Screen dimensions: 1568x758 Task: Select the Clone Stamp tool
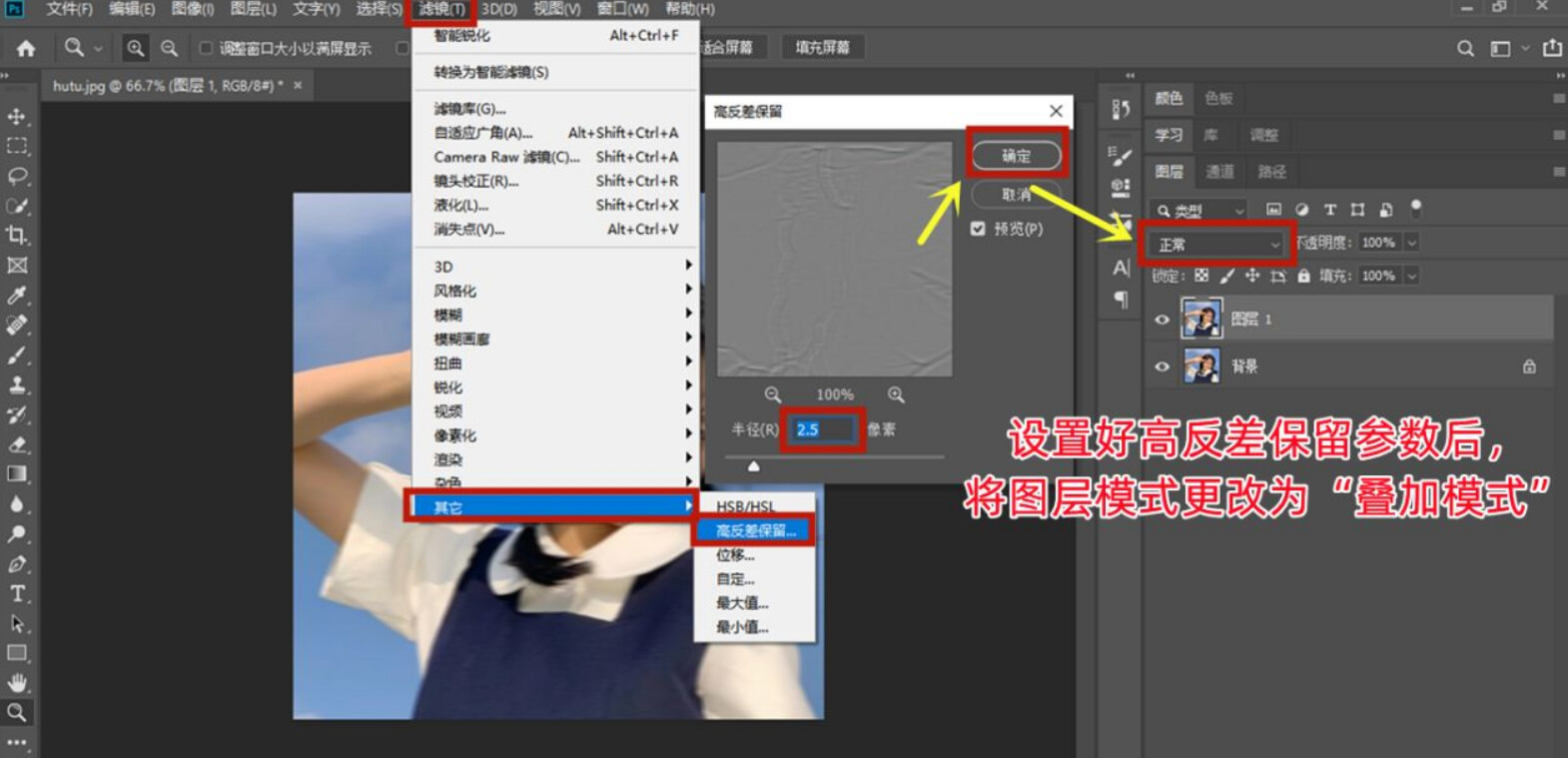17,384
